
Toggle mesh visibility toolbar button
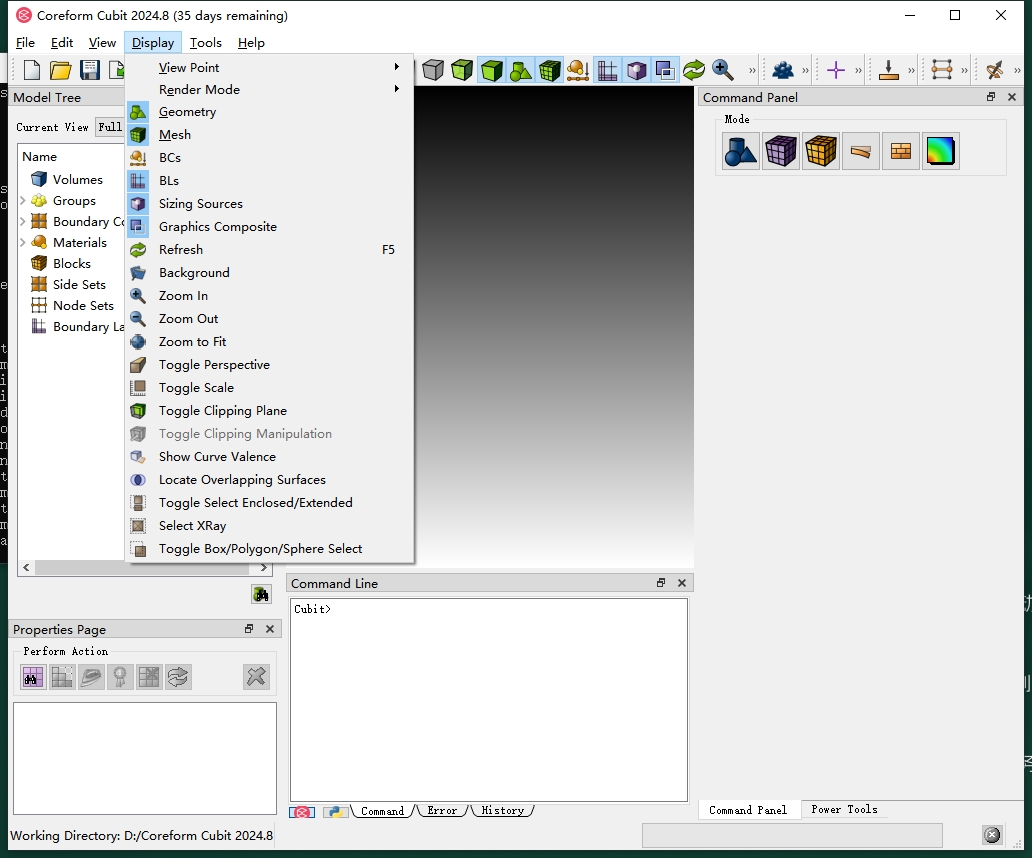click(x=550, y=70)
